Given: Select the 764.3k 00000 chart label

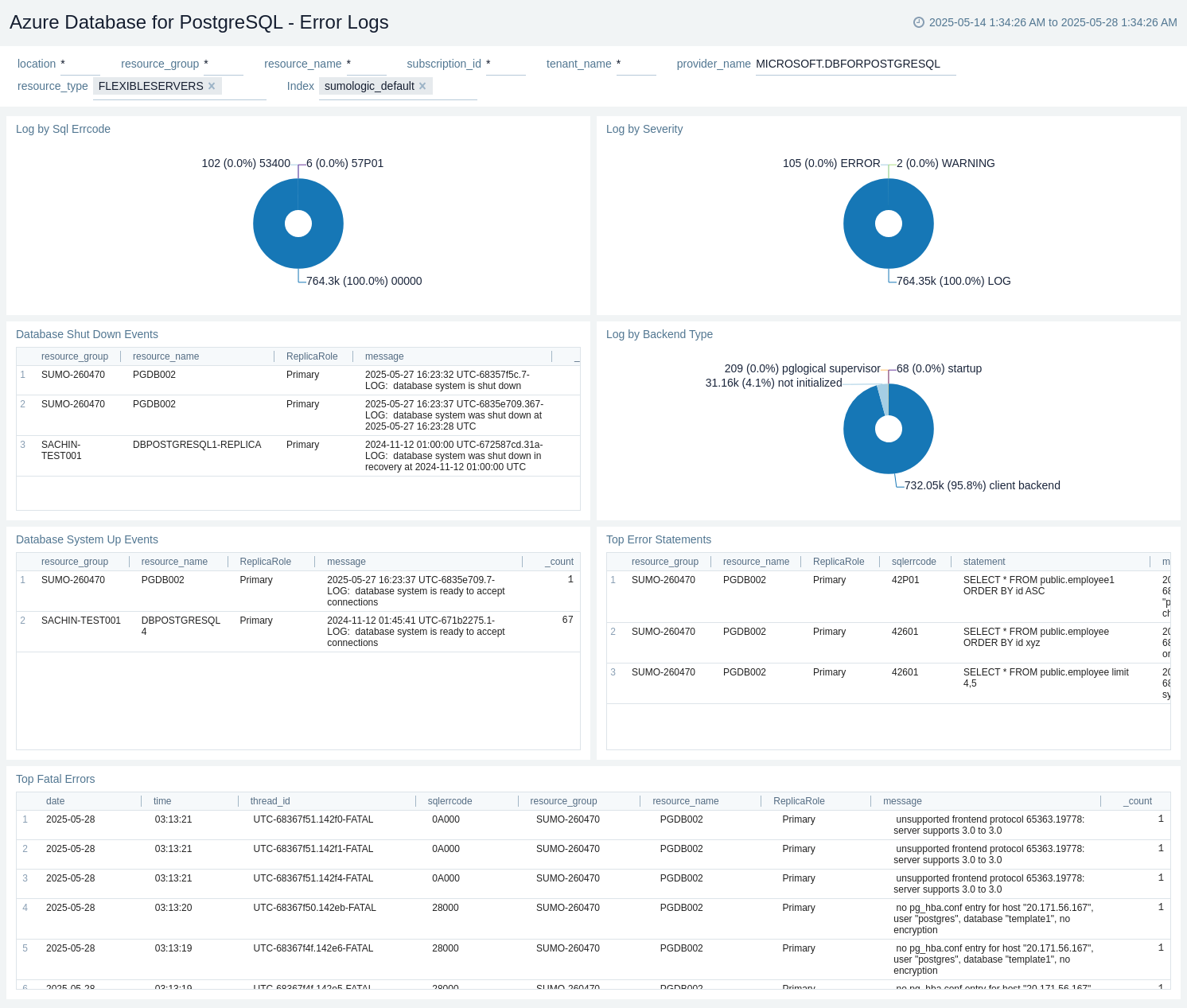Looking at the screenshot, I should (x=364, y=281).
